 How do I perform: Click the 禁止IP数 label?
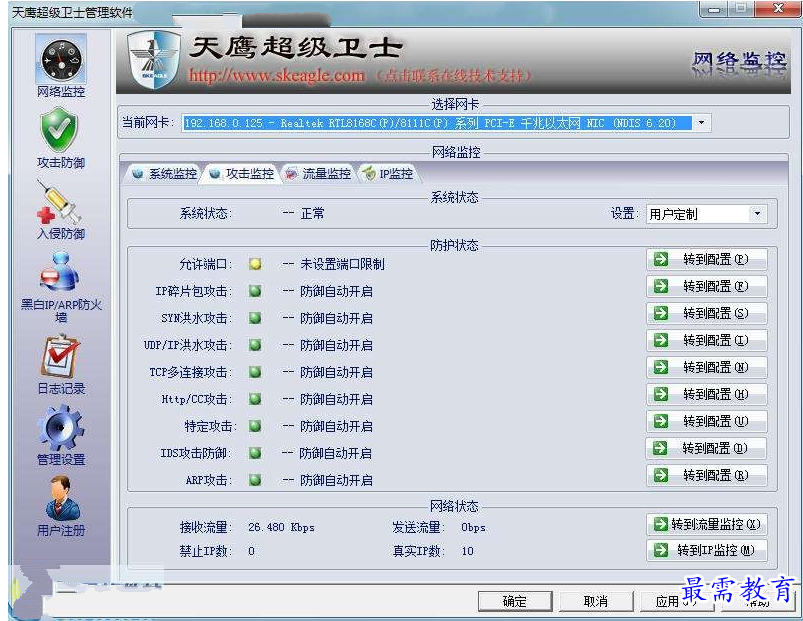pos(204,551)
